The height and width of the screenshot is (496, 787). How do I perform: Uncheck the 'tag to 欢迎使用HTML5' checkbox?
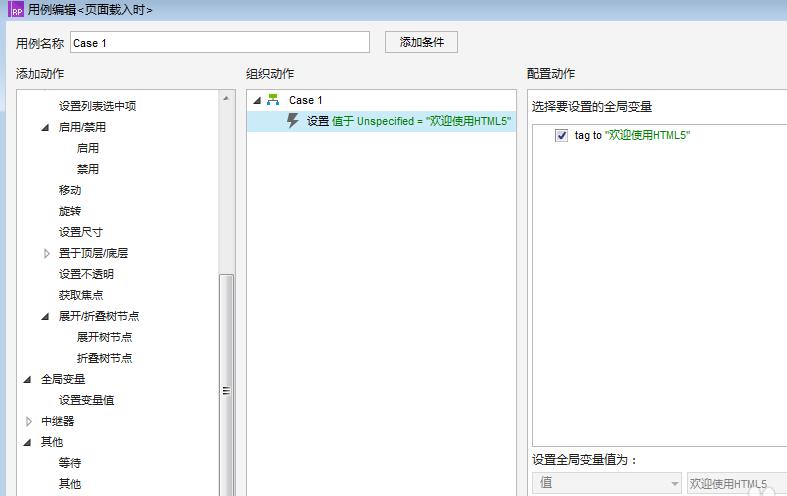[561, 136]
